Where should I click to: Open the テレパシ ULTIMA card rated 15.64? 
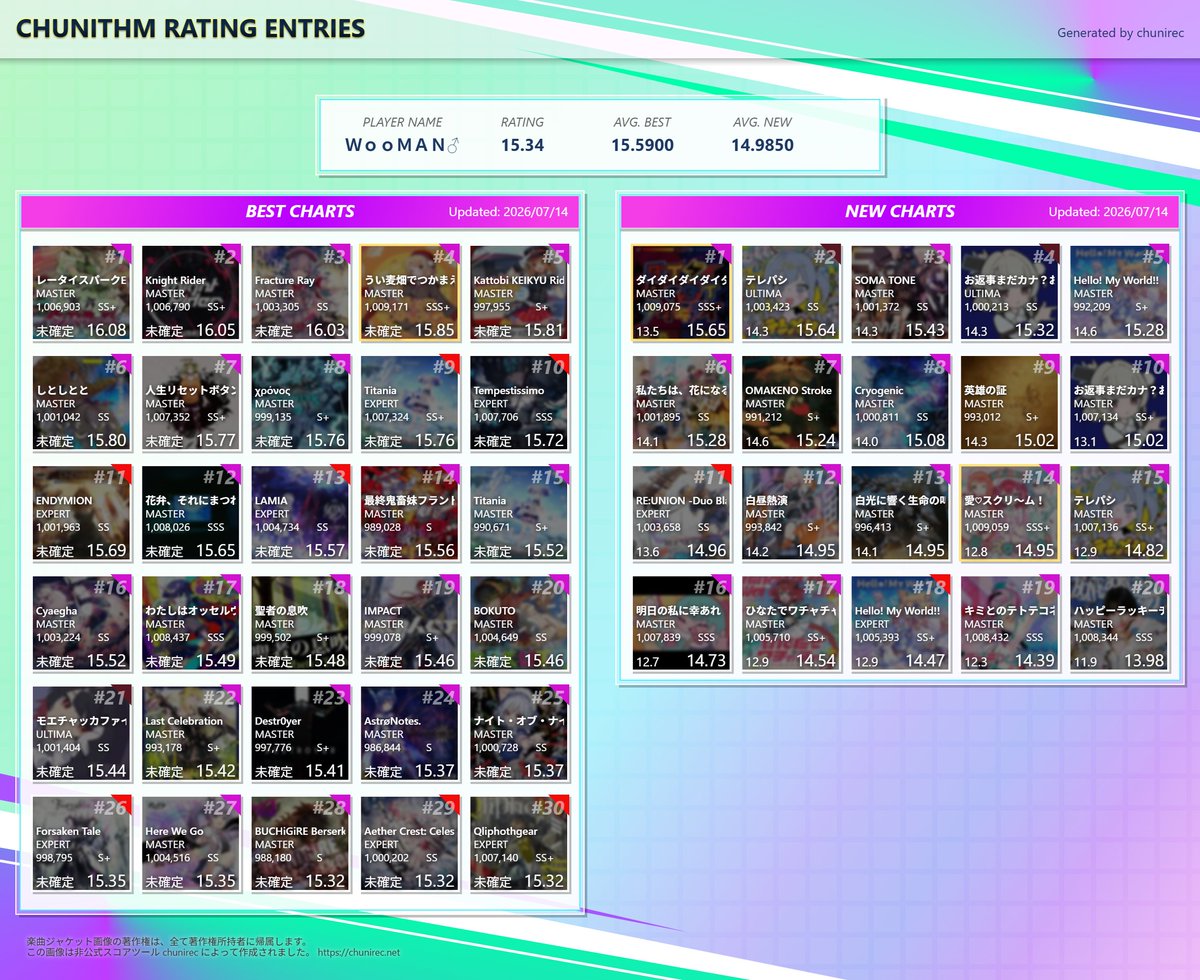[791, 294]
